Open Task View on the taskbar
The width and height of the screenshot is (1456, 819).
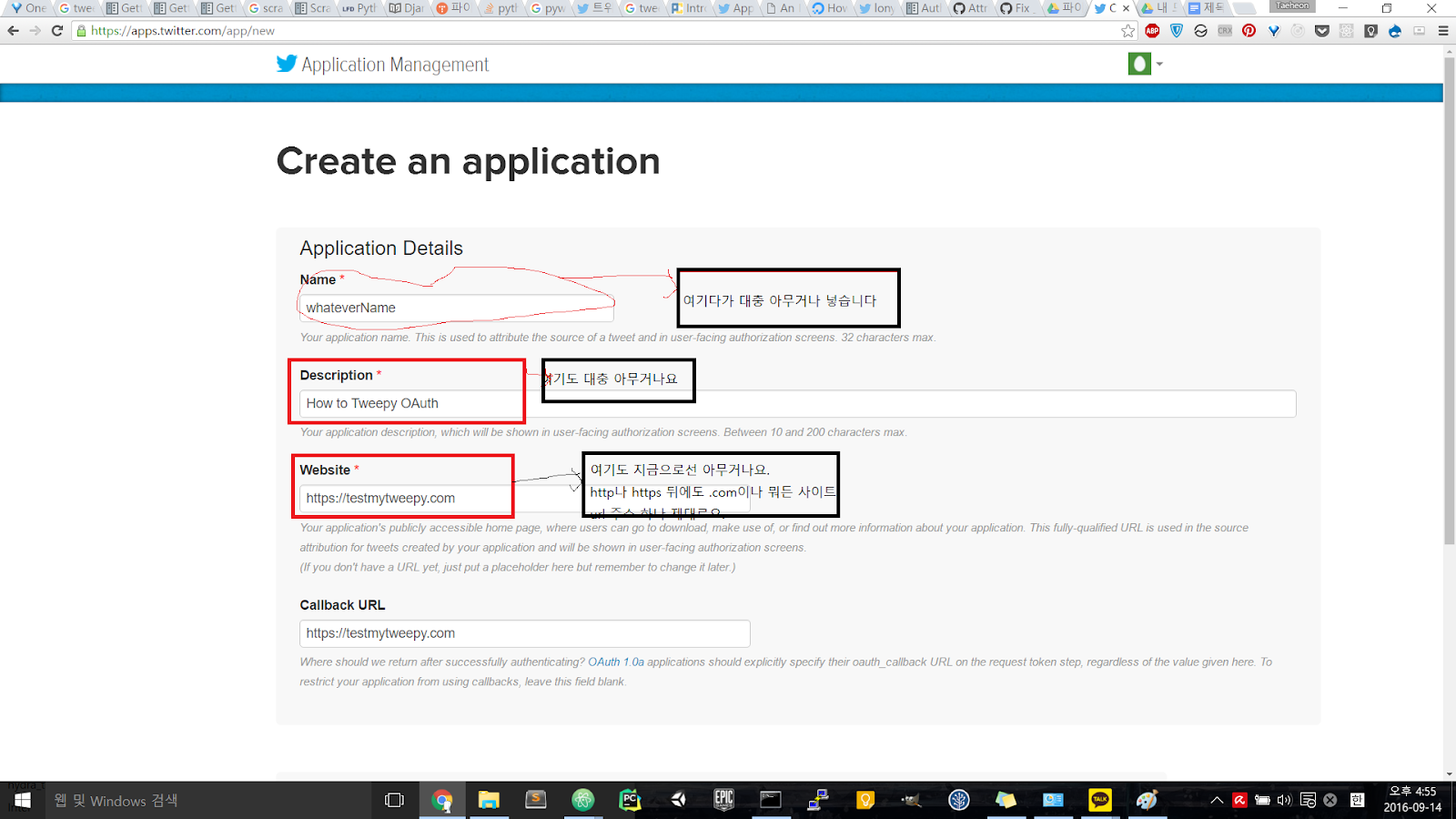point(394,800)
